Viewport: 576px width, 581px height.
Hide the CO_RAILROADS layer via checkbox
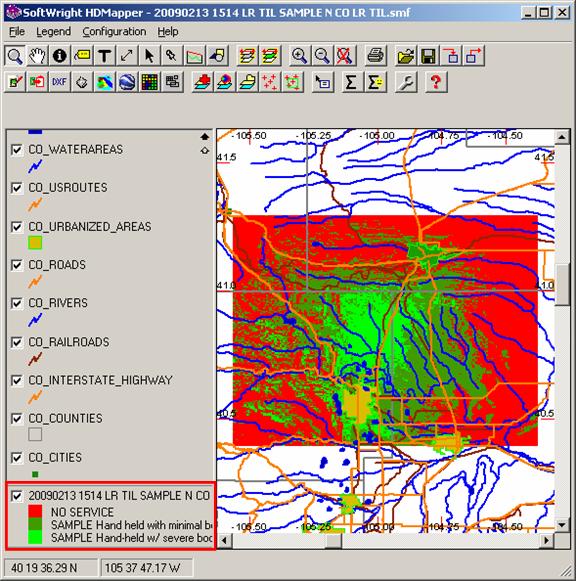pyautogui.click(x=17, y=342)
